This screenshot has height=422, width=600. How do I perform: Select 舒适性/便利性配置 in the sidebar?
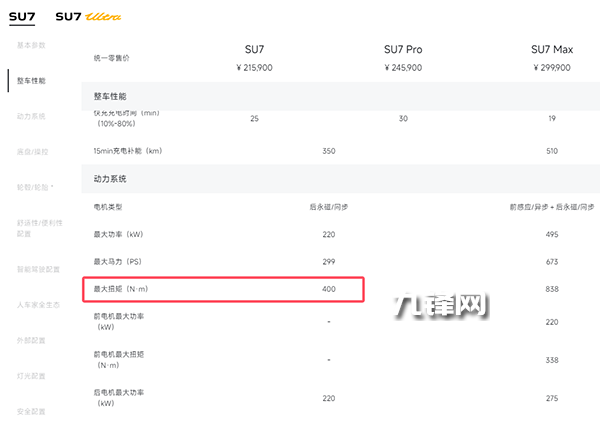[40, 228]
